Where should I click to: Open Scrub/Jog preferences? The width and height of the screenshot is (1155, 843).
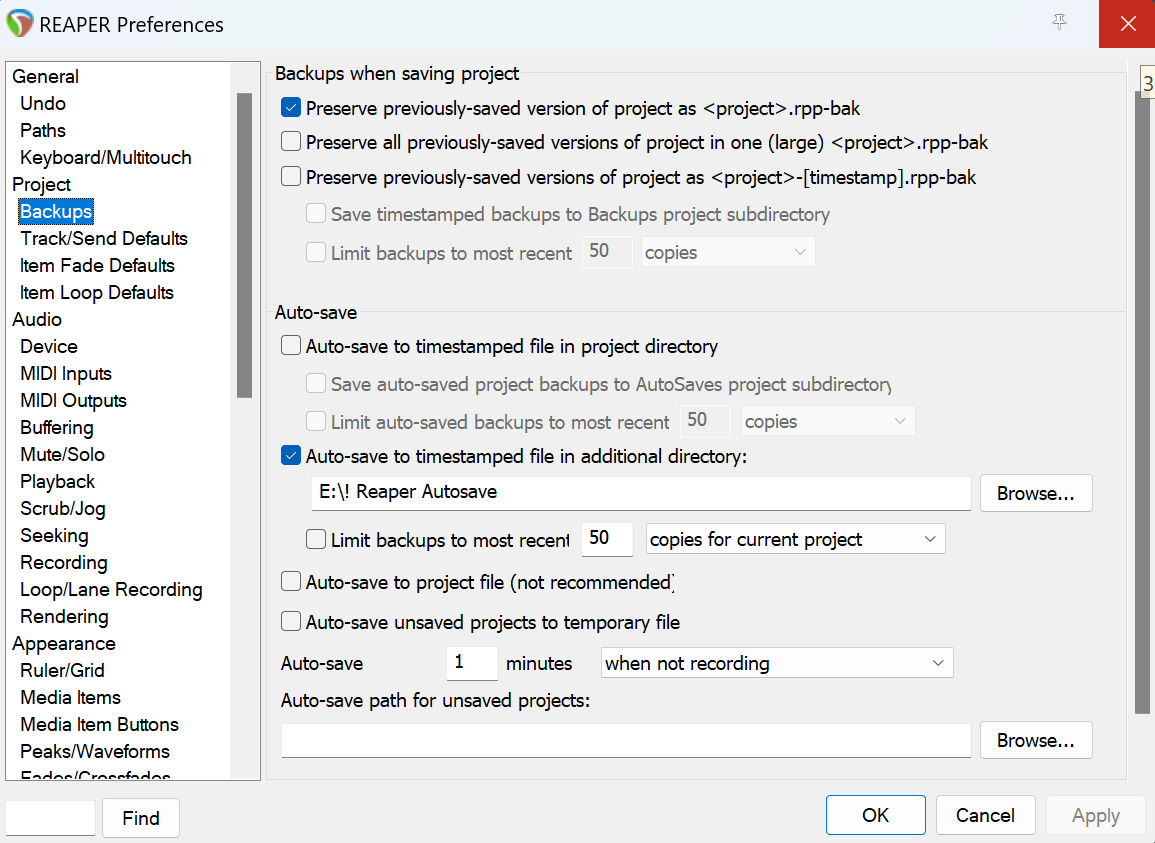[x=63, y=508]
